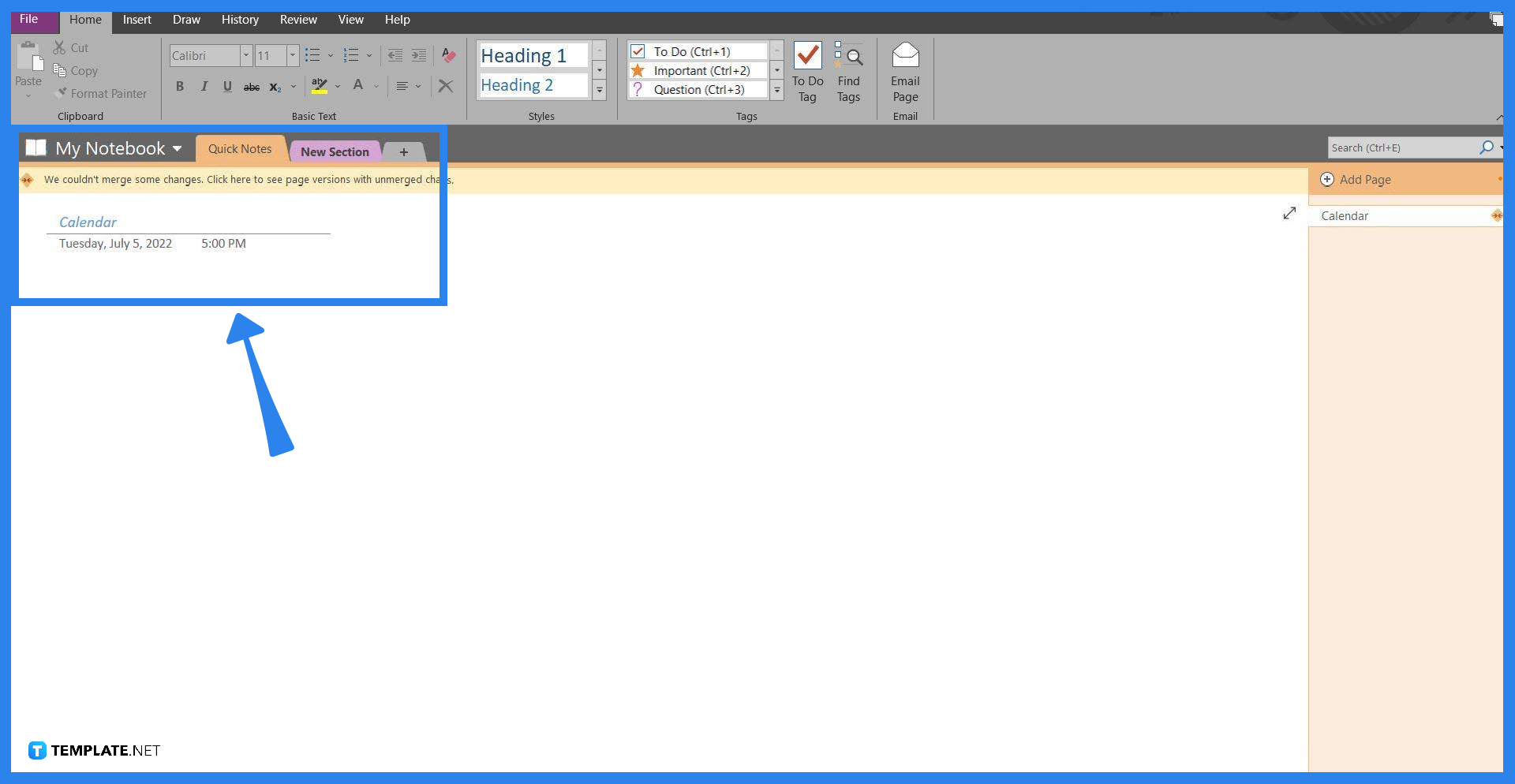Select the Format Painter tool
This screenshot has height=784, width=1515.
tap(101, 93)
